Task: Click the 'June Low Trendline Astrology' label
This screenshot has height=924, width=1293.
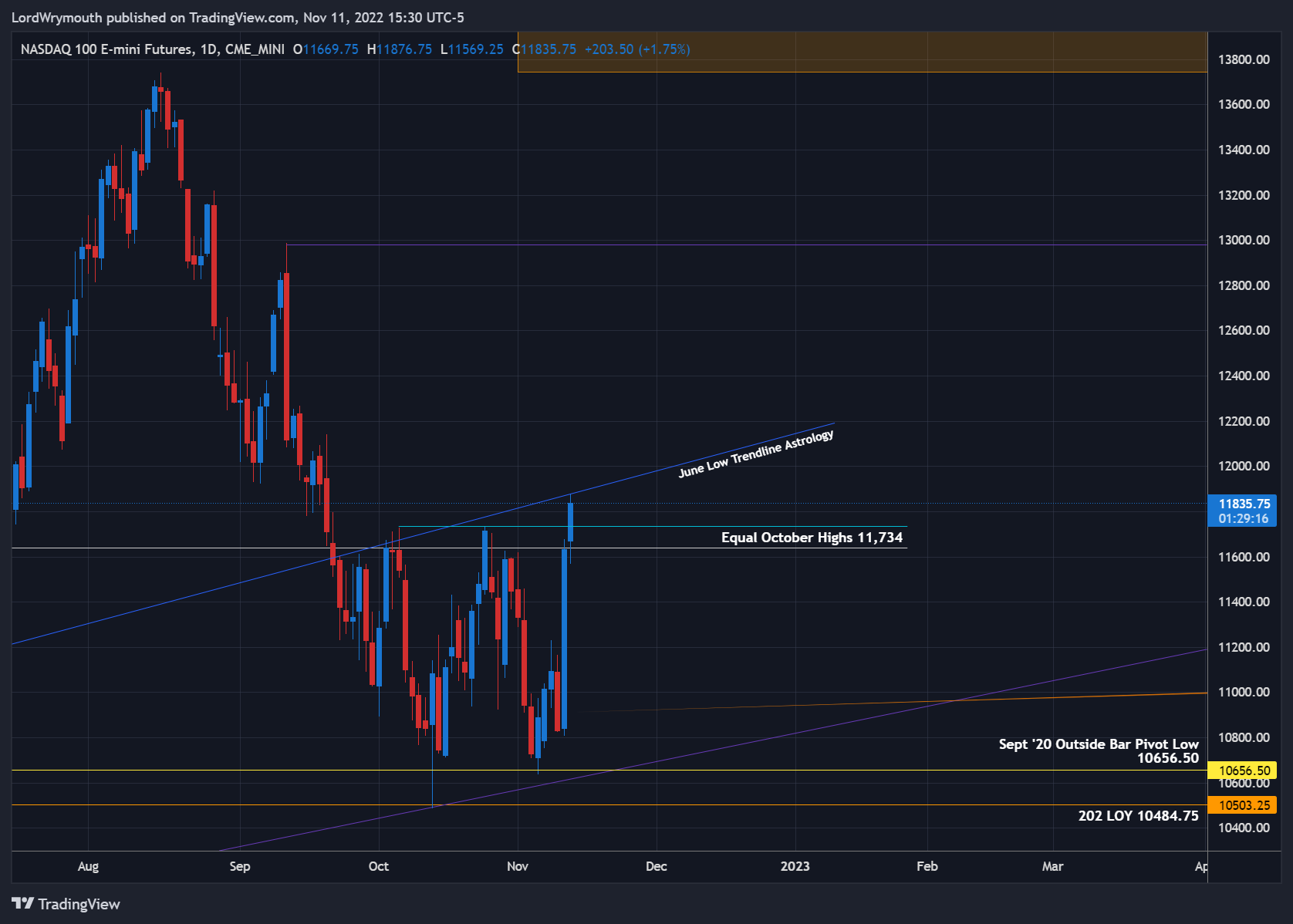Action: point(756,454)
